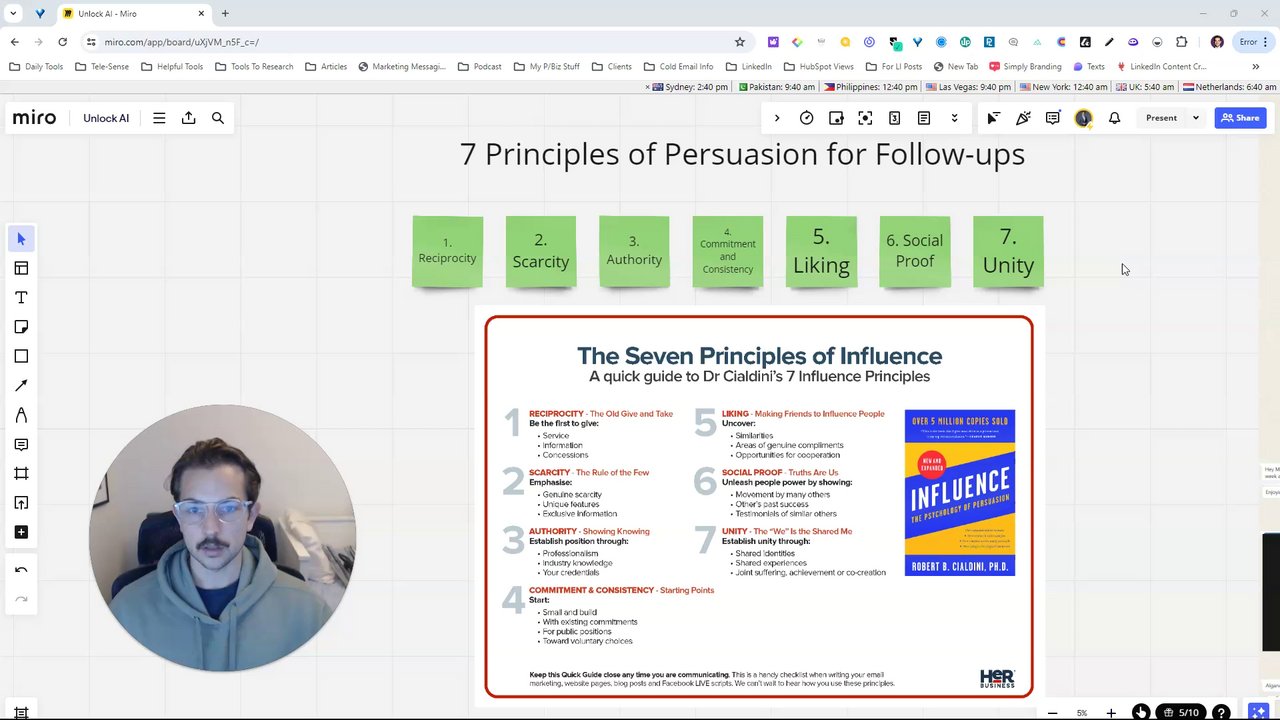Open the Helpful Tools bookmarks folder
1280x720 pixels.
(x=172, y=67)
